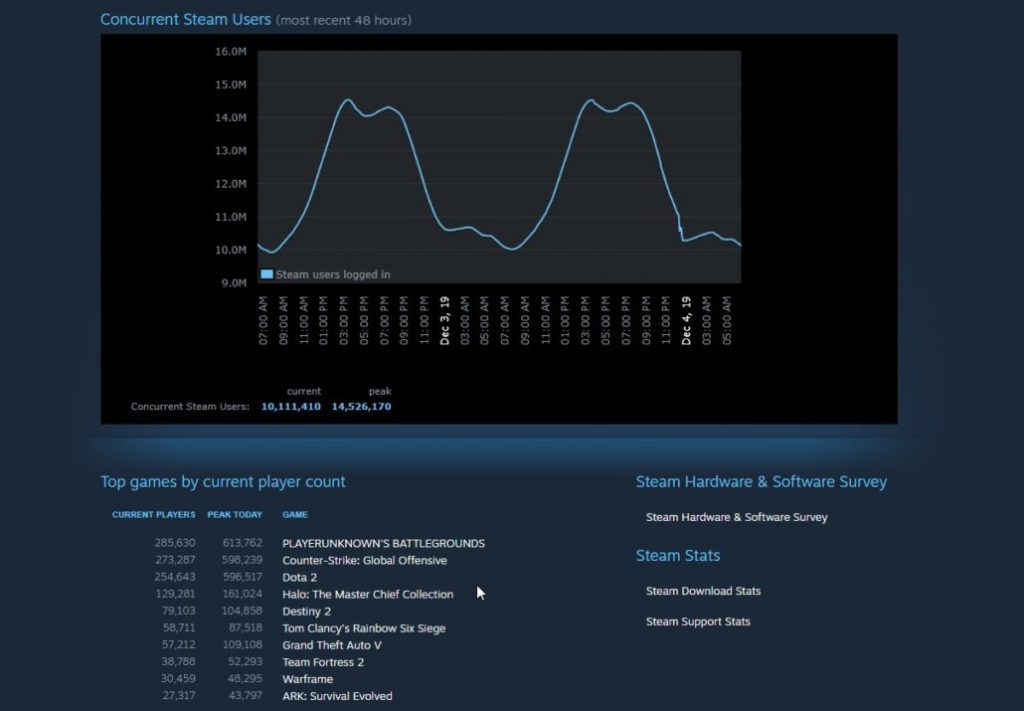1024x711 pixels.
Task: Open Steam Support Stats
Action: click(x=698, y=621)
